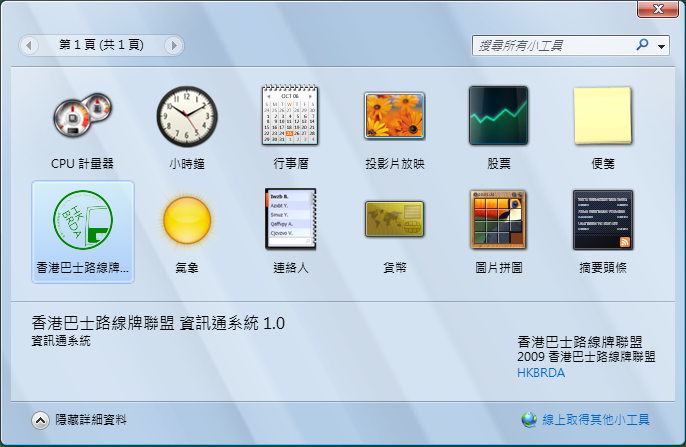Select the CPU 計量器 gadget icon
This screenshot has width=686, height=447.
82,115
